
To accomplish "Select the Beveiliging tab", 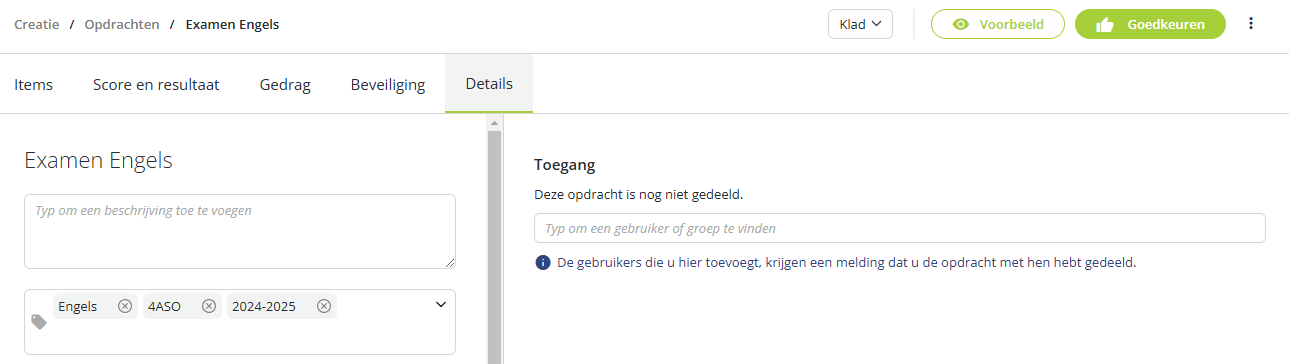I will click(388, 85).
